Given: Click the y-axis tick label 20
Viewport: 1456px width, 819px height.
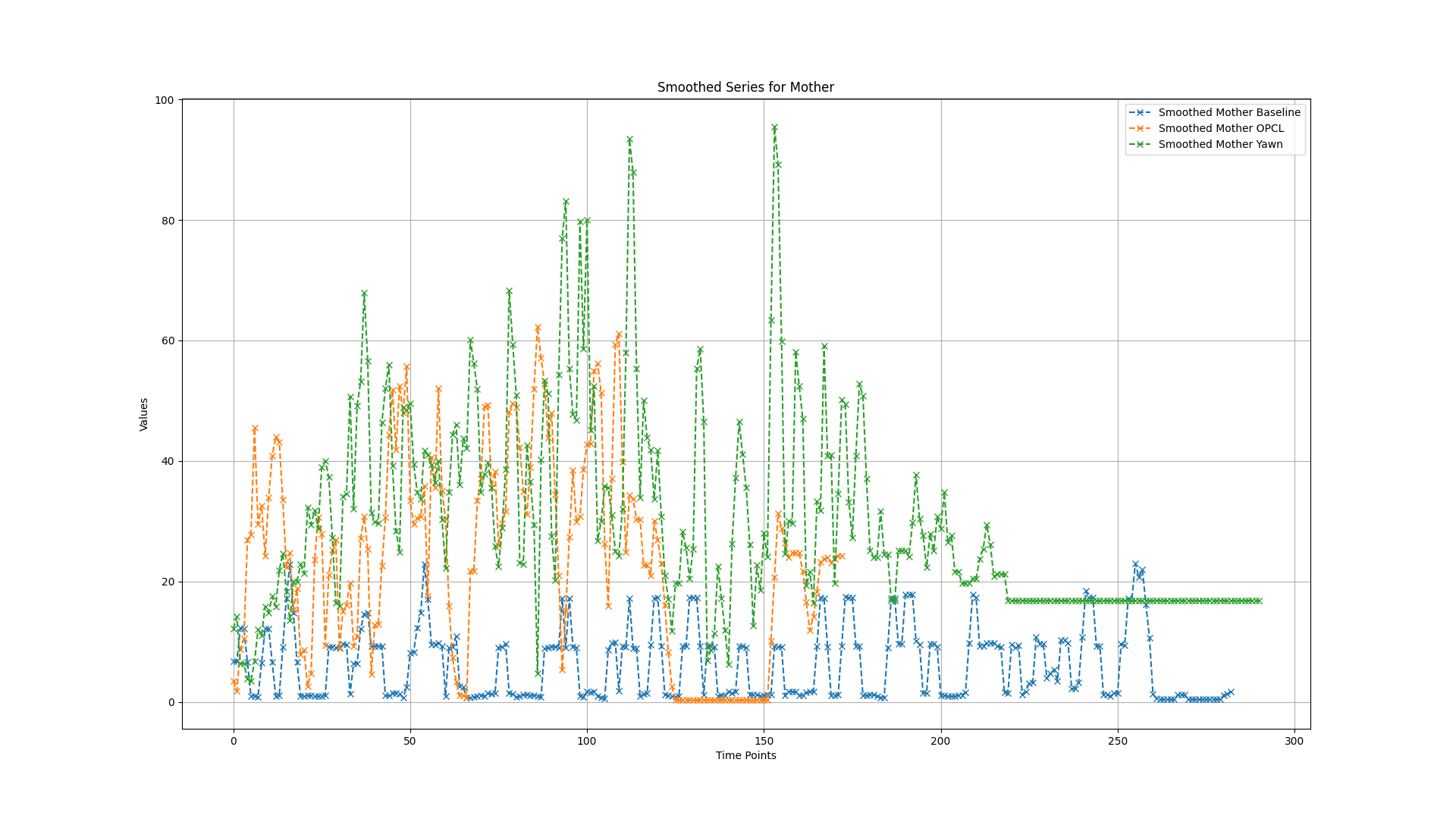Looking at the screenshot, I should click(x=167, y=582).
